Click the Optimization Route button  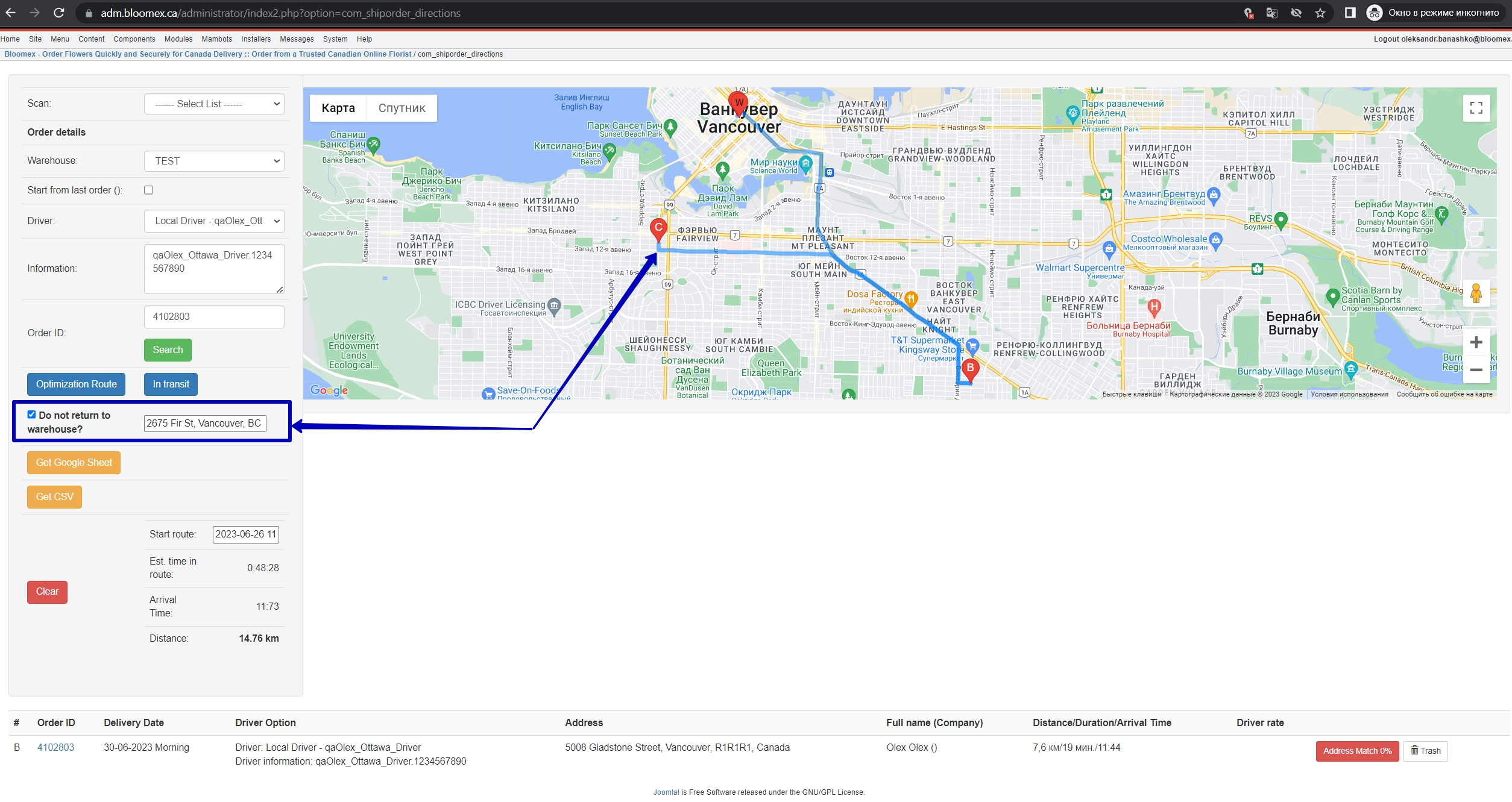76,384
